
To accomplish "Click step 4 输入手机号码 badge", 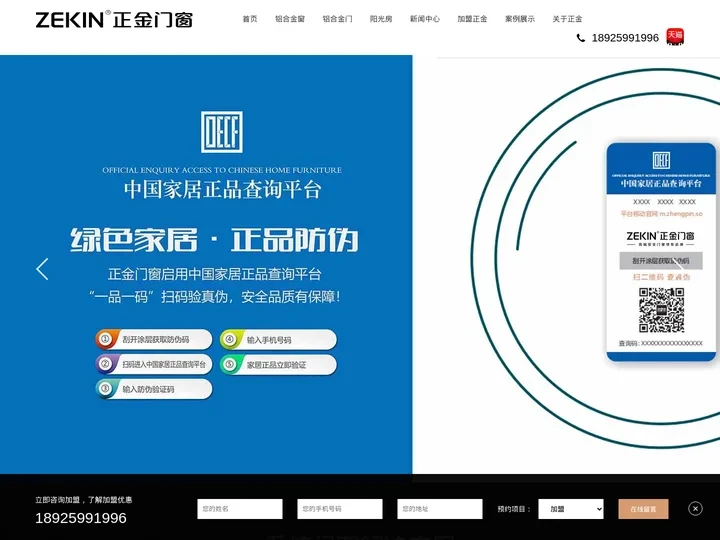I will click(x=278, y=340).
